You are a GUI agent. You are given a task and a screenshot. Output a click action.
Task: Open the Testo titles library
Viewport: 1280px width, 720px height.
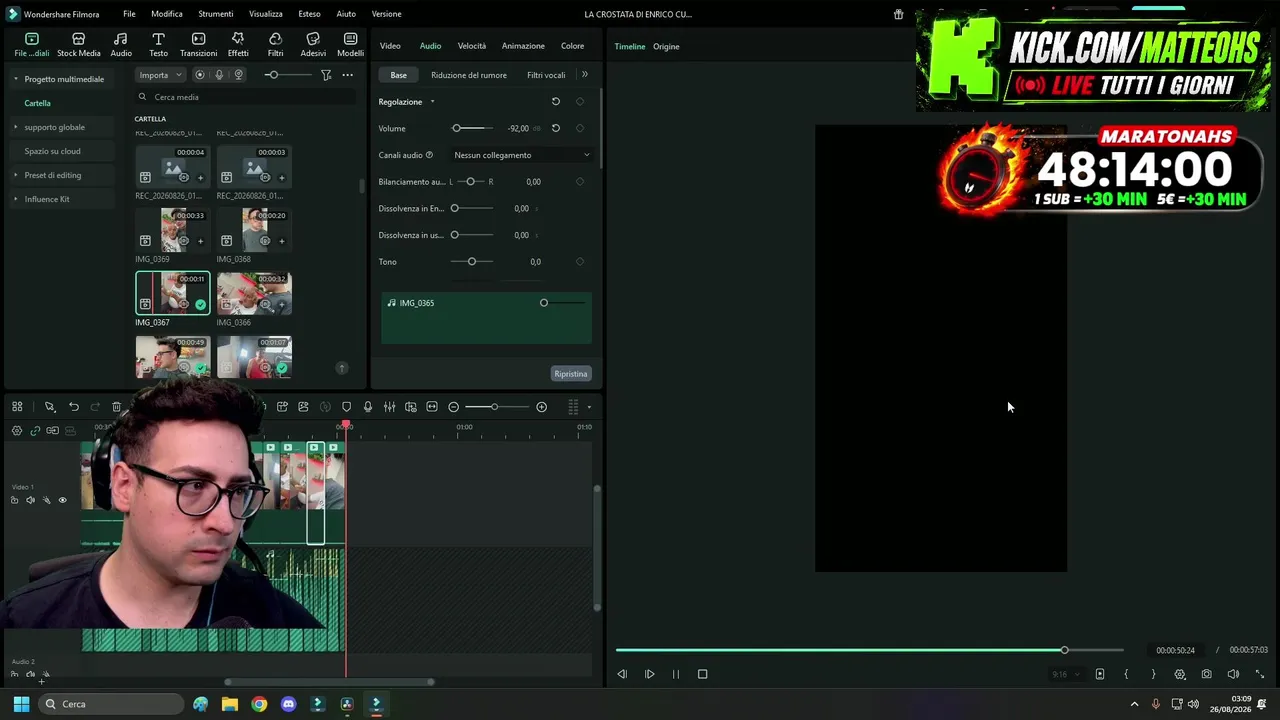pyautogui.click(x=158, y=44)
